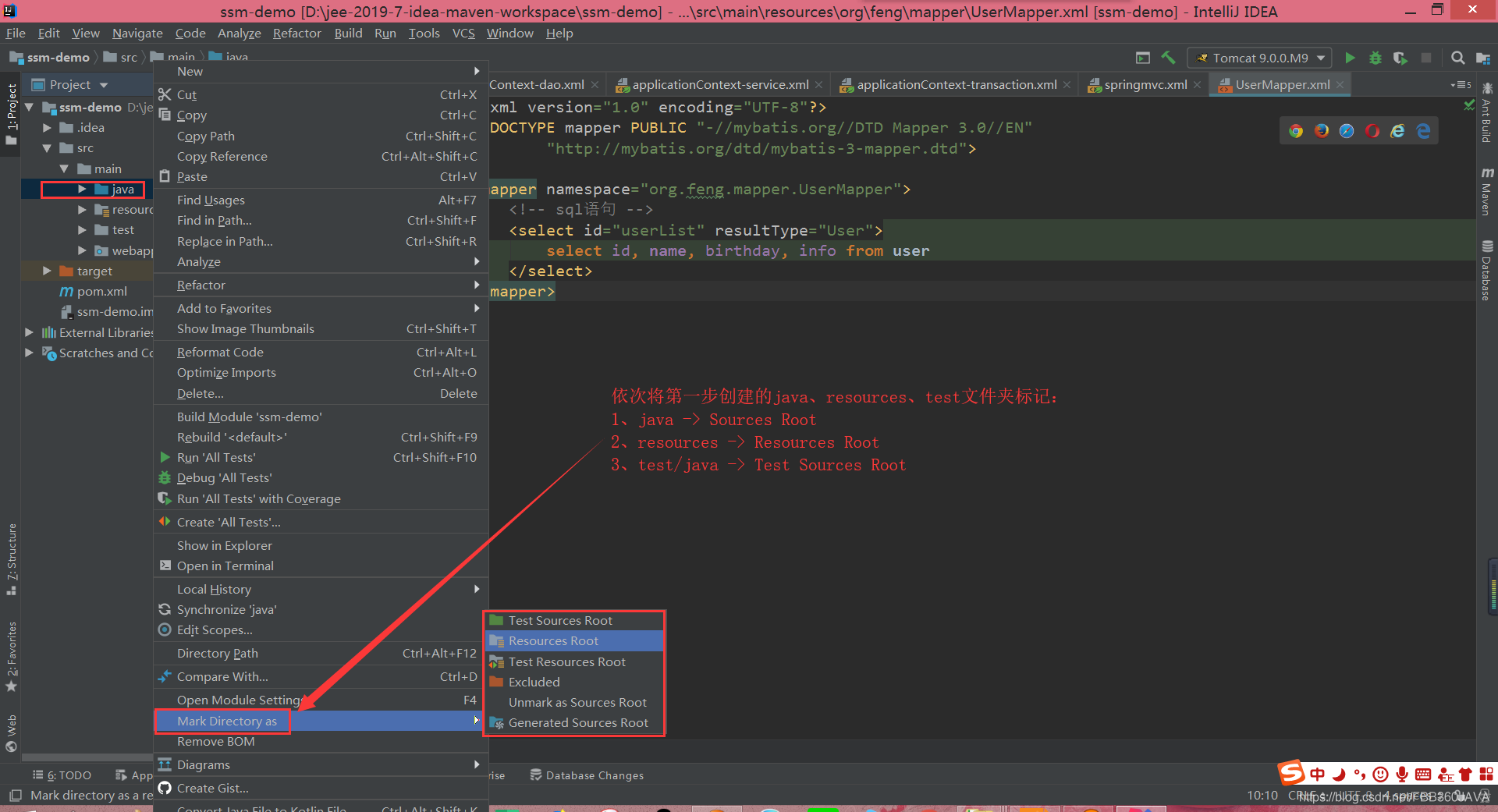Screen dimensions: 1498x812
Task: Expand the test folder
Action: [x=82, y=229]
